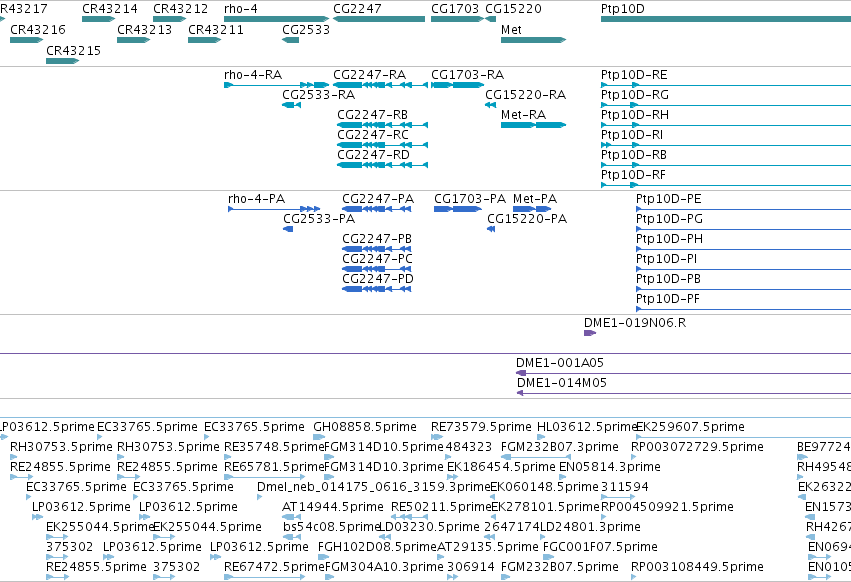Viewport: 851px width, 582px height.
Task: Select the RE73579.5prime EST label
Action: (x=481, y=427)
